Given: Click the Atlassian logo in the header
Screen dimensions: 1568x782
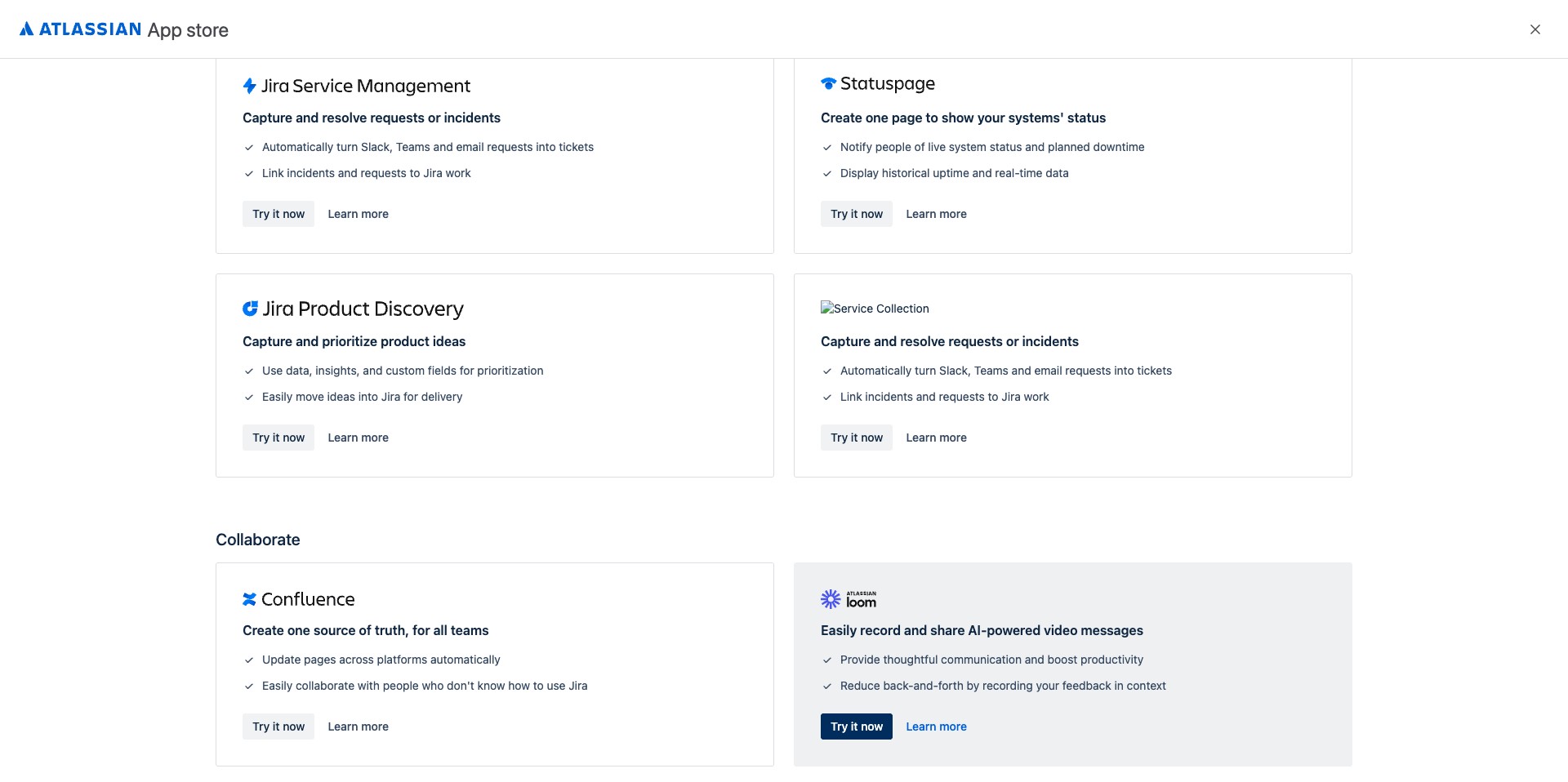Looking at the screenshot, I should click(80, 29).
